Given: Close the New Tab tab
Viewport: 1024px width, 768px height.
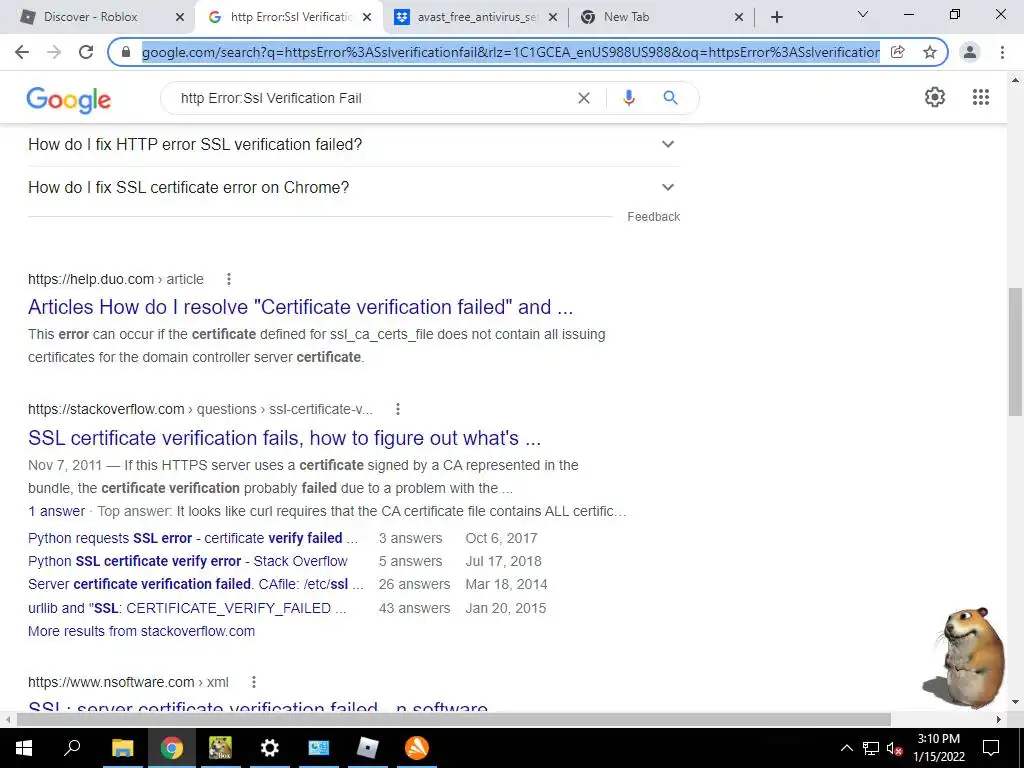Looking at the screenshot, I should coord(739,18).
